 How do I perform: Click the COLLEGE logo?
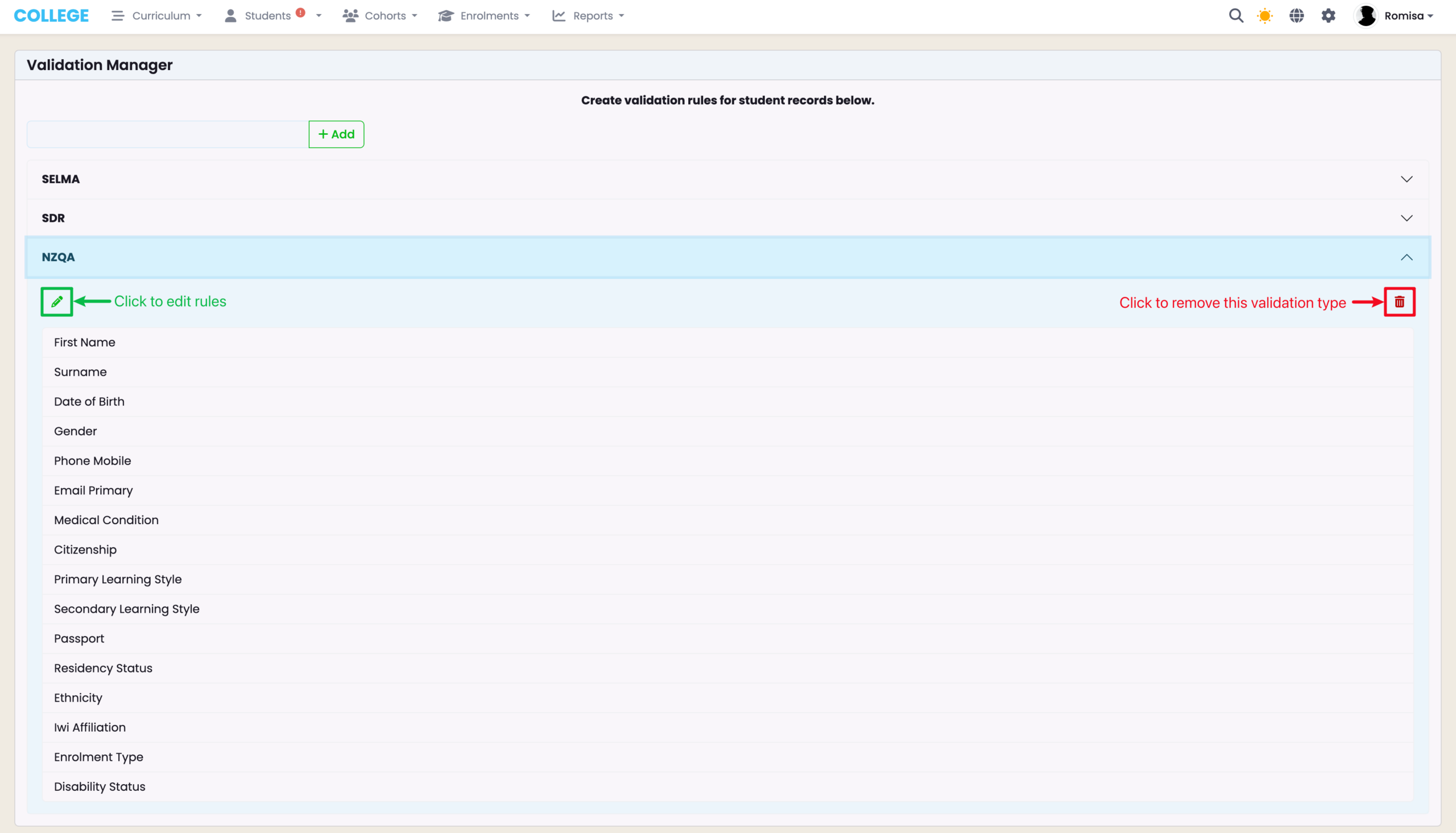coord(51,16)
